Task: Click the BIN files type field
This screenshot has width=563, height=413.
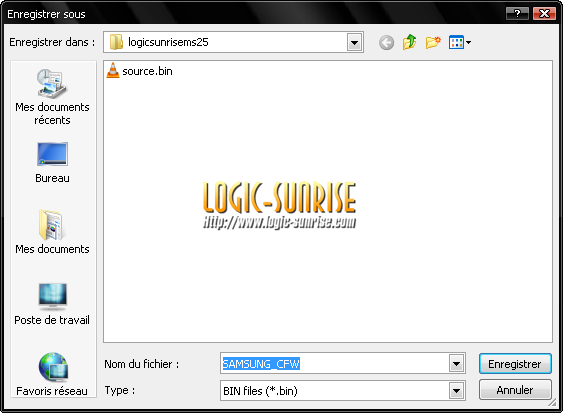Action: point(335,391)
